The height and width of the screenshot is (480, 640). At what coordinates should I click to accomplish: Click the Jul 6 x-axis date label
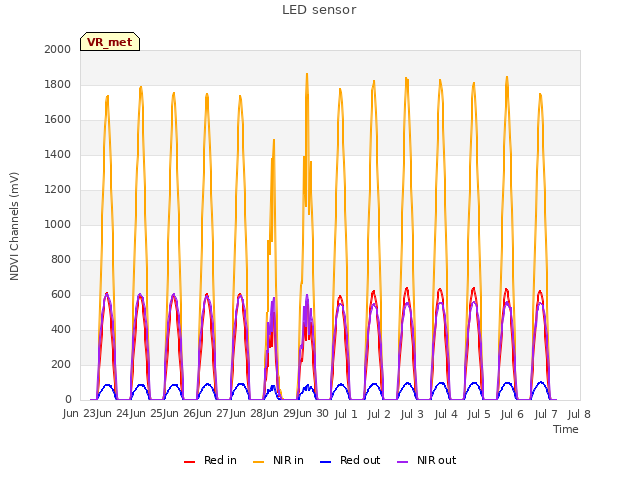tap(512, 414)
